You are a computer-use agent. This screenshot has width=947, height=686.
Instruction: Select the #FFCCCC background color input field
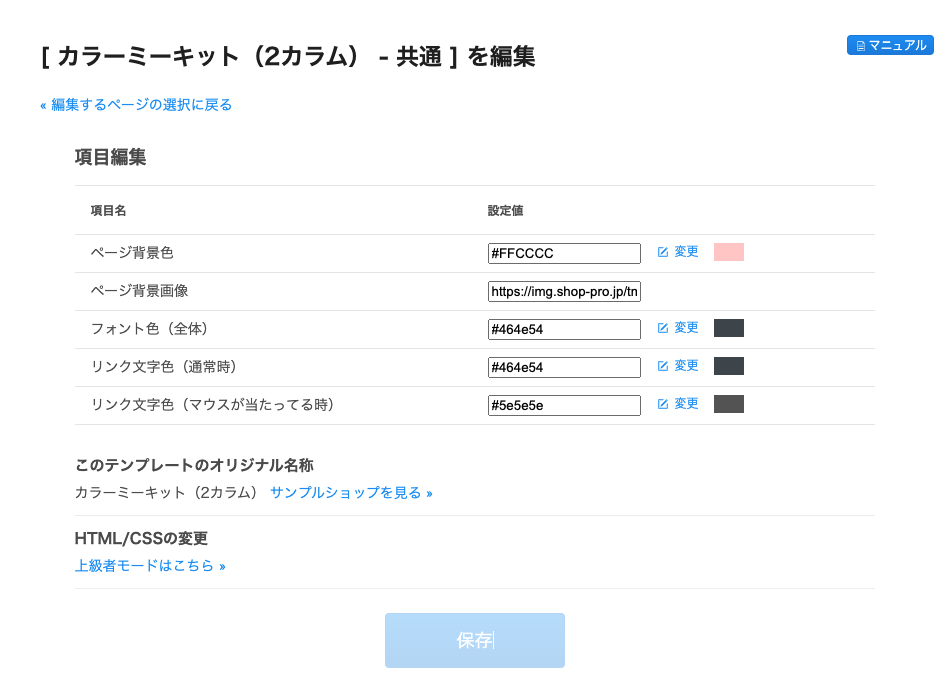click(x=563, y=253)
